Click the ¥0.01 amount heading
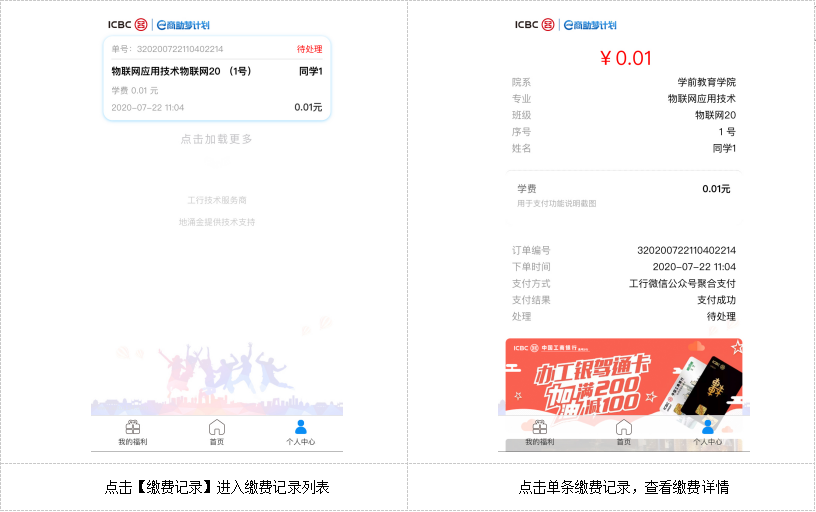The height and width of the screenshot is (512, 816). click(x=626, y=58)
